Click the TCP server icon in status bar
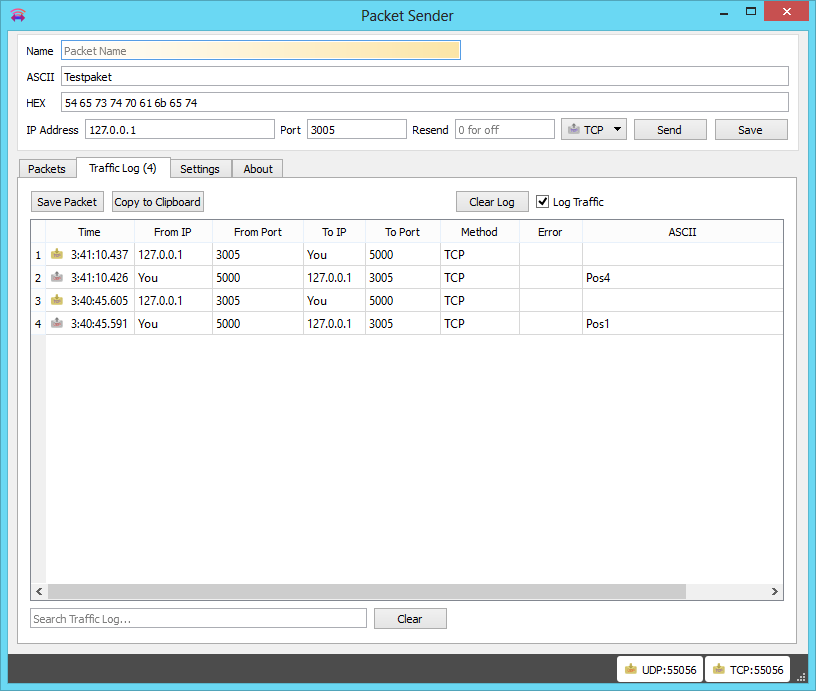This screenshot has width=816, height=691. (x=719, y=669)
